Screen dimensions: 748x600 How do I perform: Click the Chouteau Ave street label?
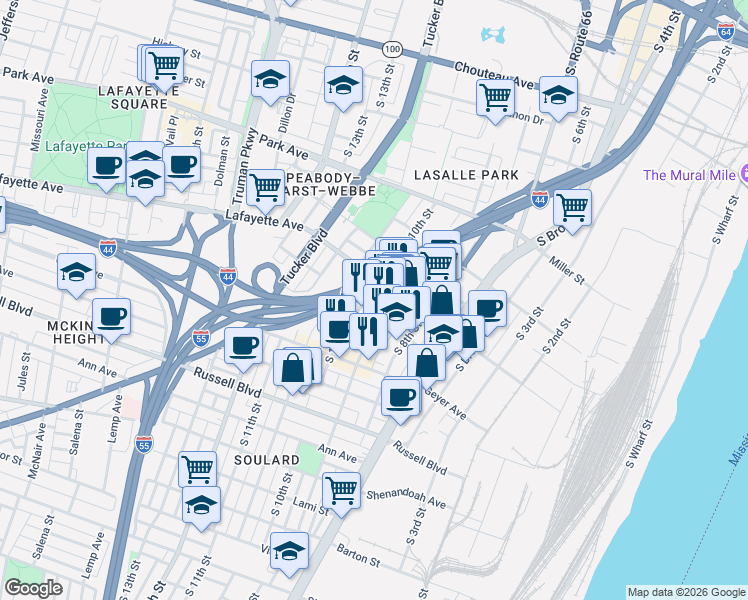coord(493,75)
